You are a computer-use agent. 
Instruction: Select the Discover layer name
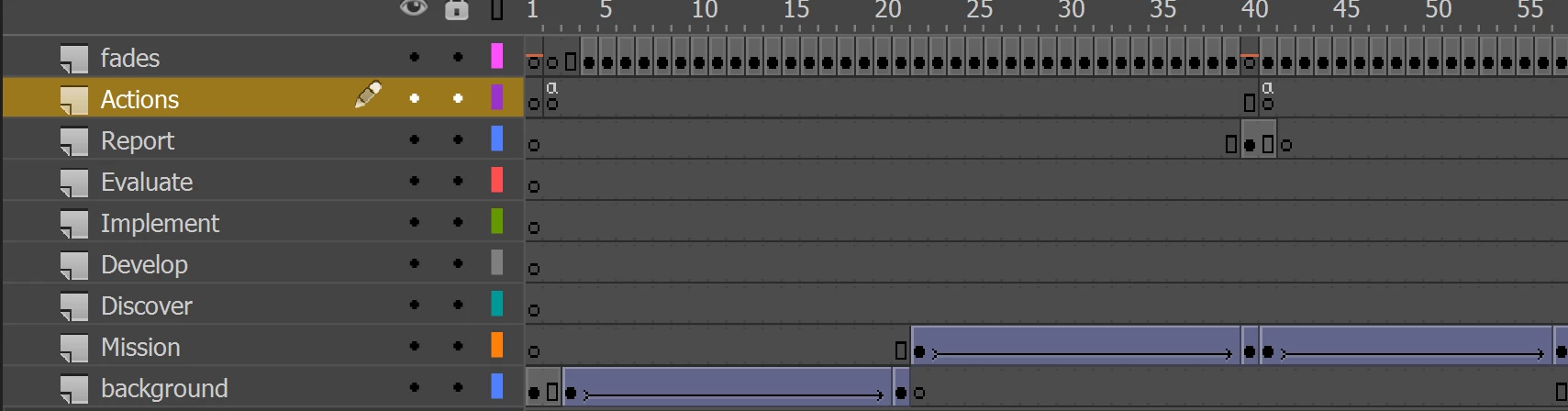coord(147,305)
